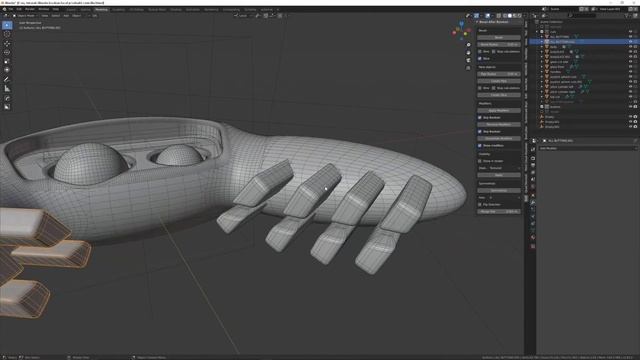
Task: Click the Bevel button
Action: pos(499,37)
